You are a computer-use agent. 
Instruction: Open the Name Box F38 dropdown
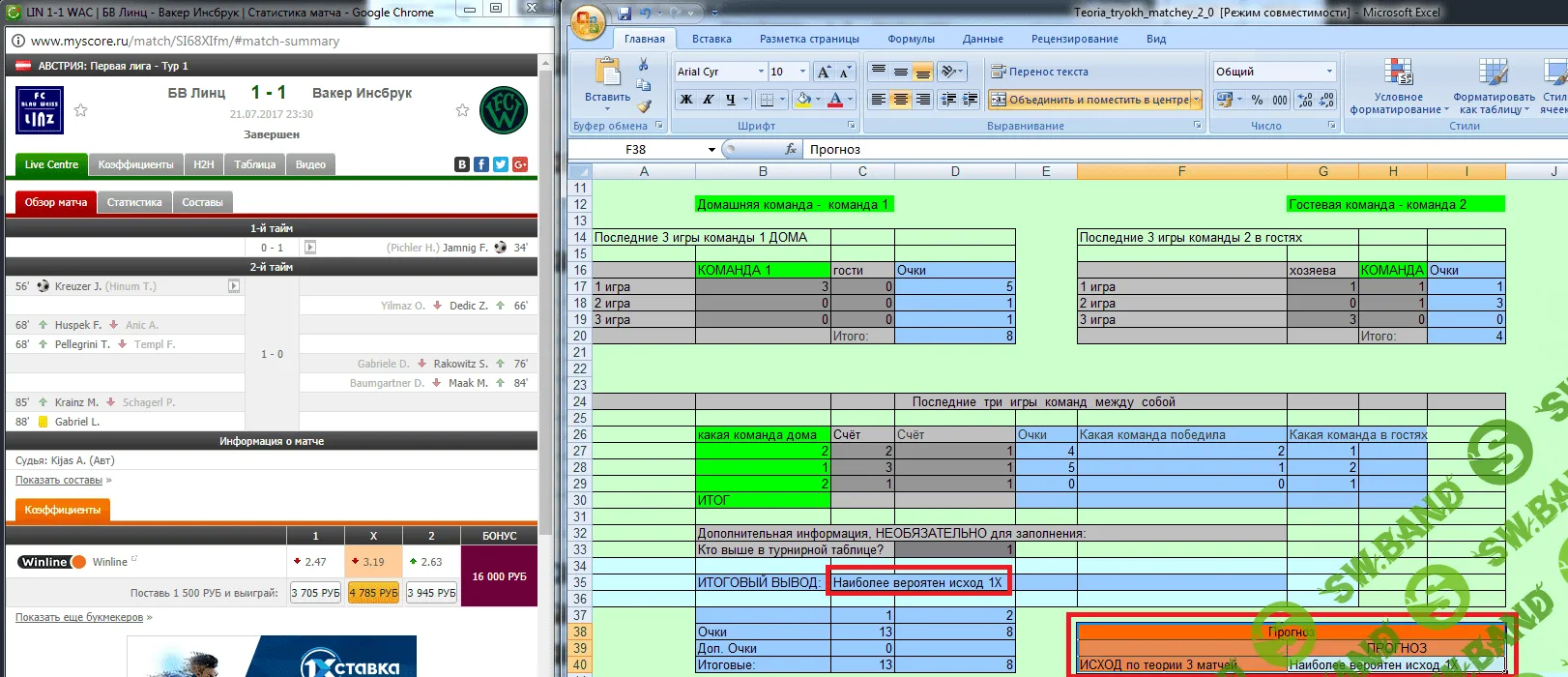[711, 150]
